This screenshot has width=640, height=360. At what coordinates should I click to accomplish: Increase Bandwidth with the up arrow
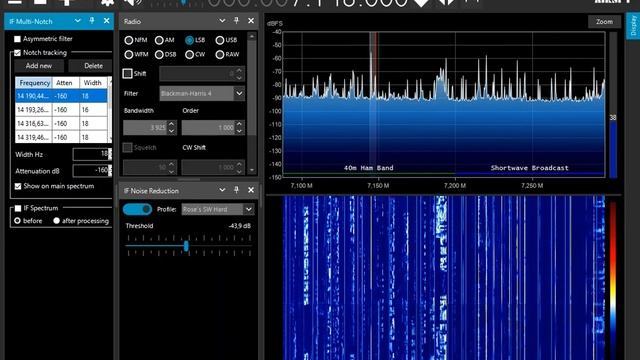172,124
